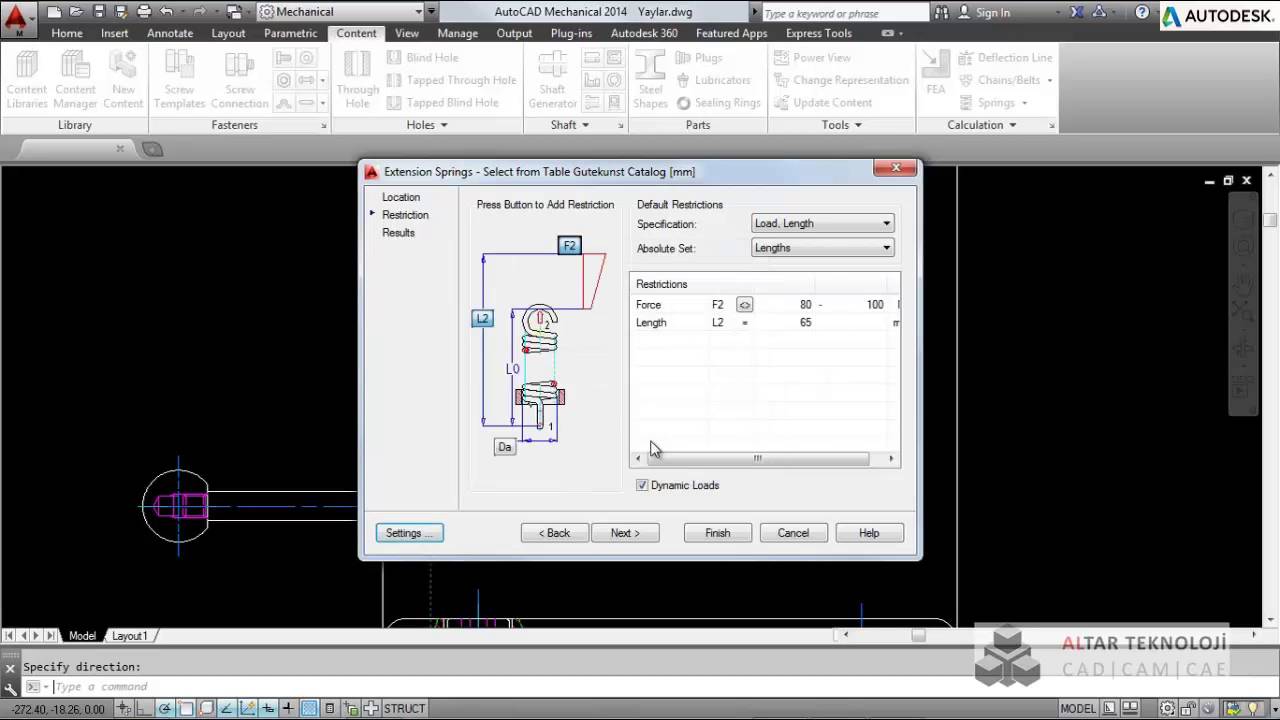Click the Autodesk Exchange X icon
This screenshot has height=720, width=1280.
1077,12
